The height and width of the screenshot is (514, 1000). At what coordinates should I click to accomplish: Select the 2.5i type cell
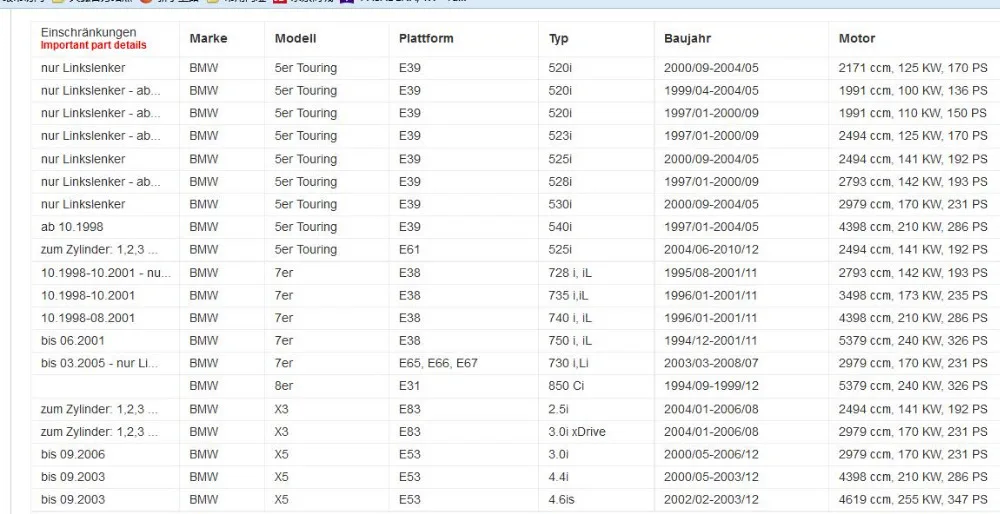point(558,409)
